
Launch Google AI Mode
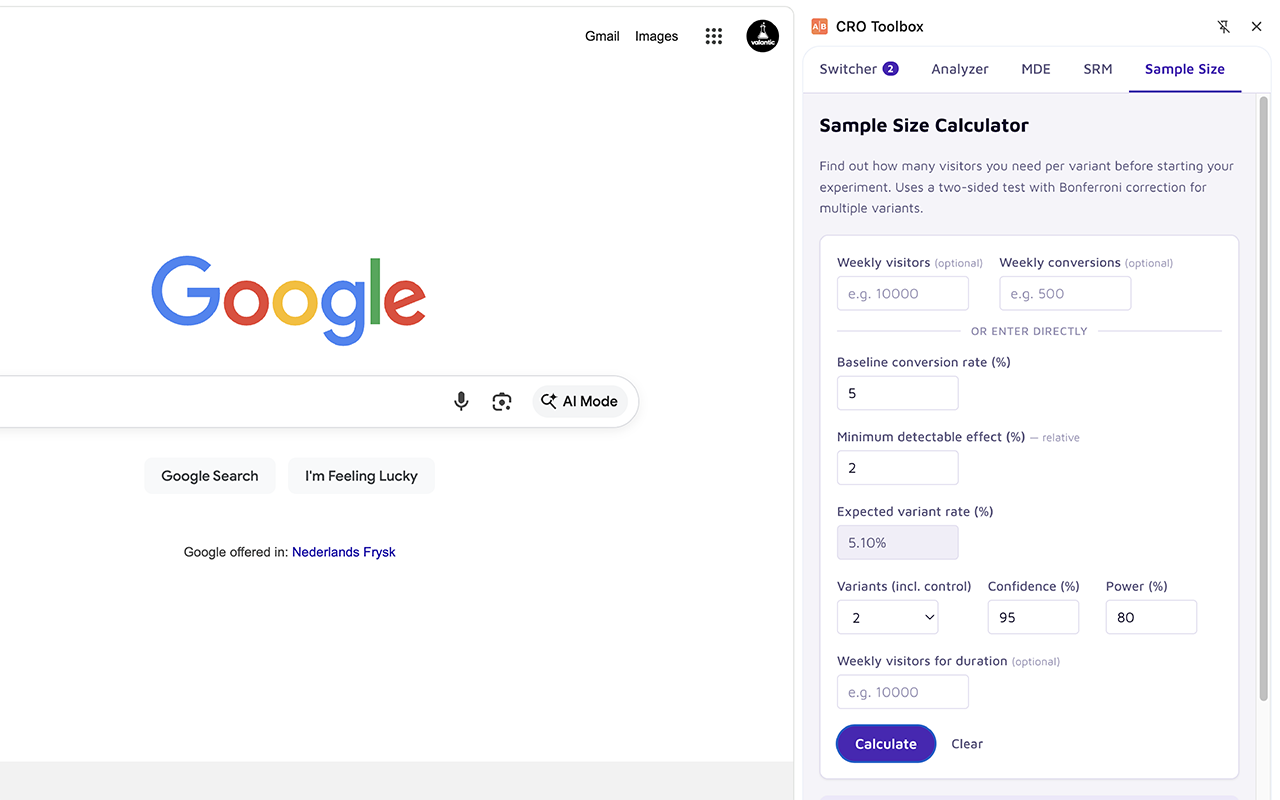pos(580,401)
